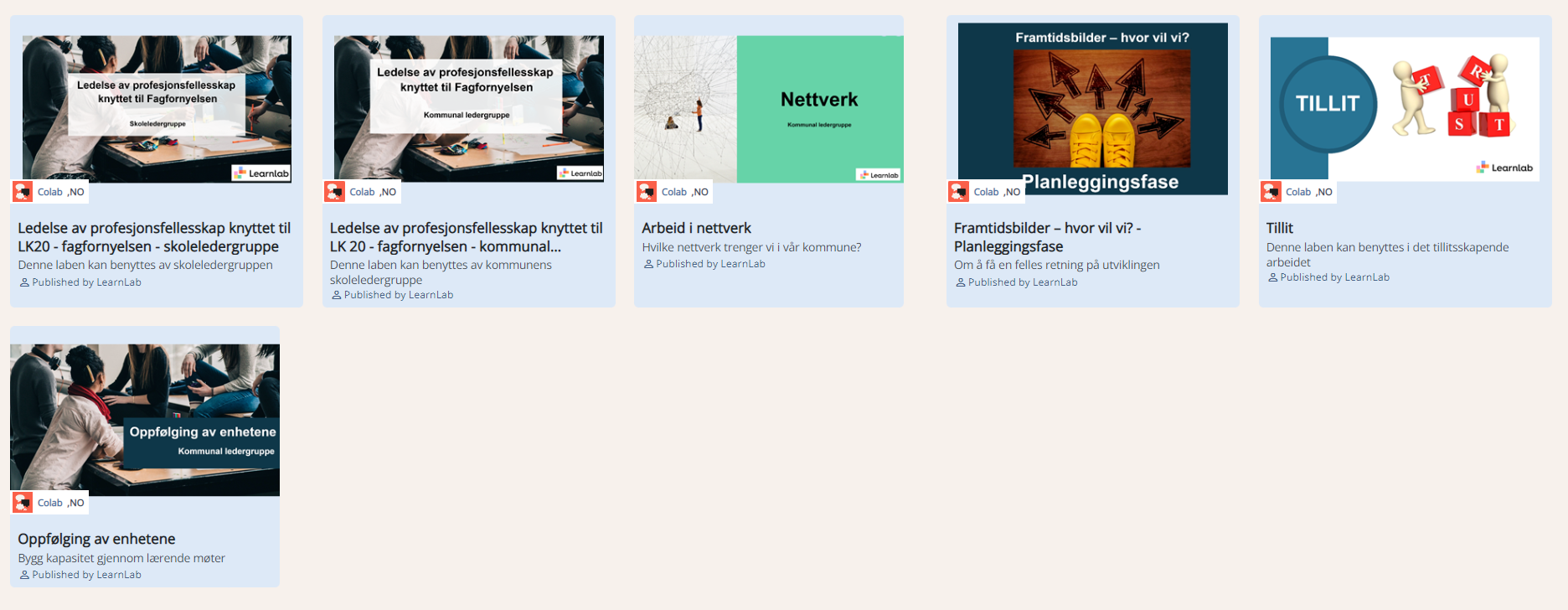
Task: Click Colab icon on kommunal ledergruppe card
Action: point(335,192)
